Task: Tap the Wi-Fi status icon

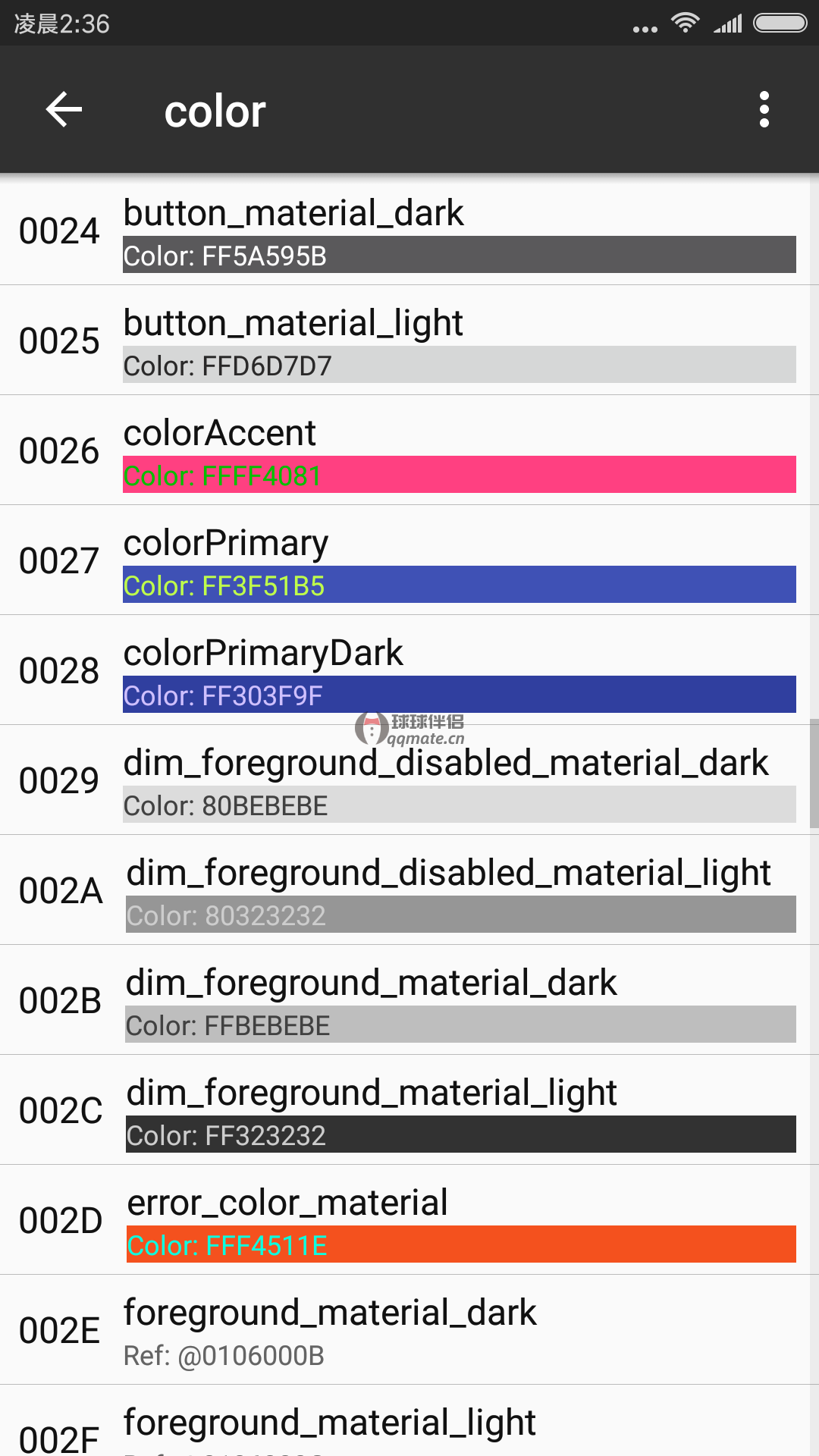Action: [x=685, y=24]
